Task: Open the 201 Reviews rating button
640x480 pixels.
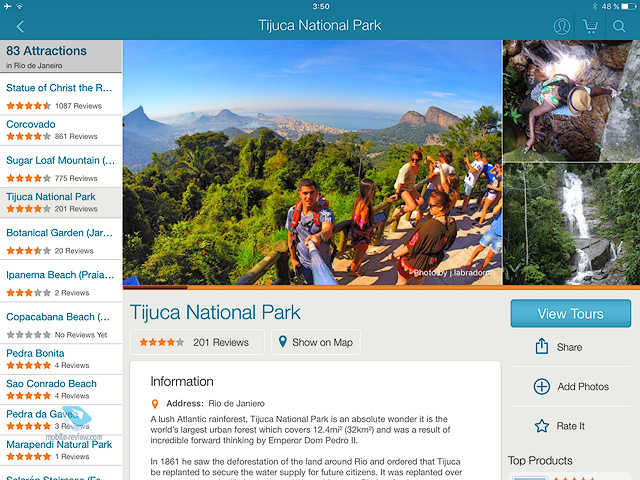Action: (198, 342)
